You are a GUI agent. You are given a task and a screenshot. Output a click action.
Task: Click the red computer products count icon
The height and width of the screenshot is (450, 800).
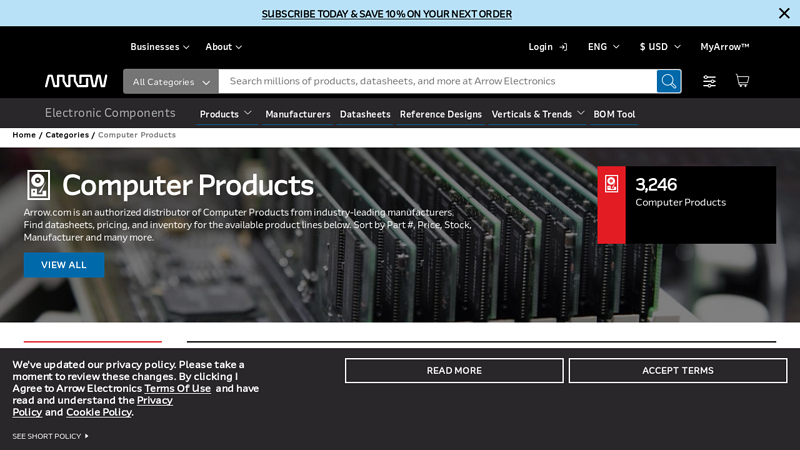point(611,184)
